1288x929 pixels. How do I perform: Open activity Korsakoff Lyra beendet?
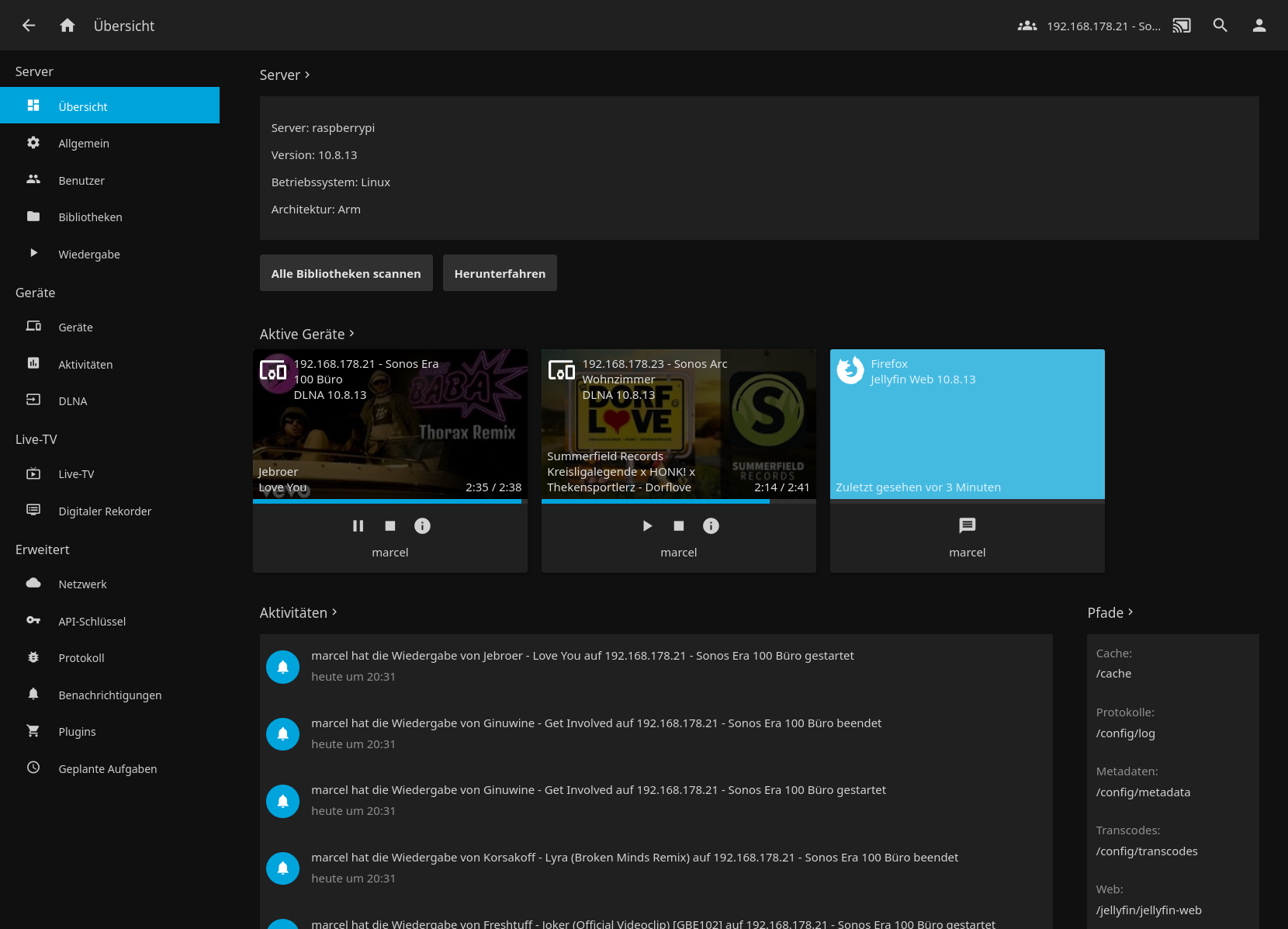[x=656, y=868]
